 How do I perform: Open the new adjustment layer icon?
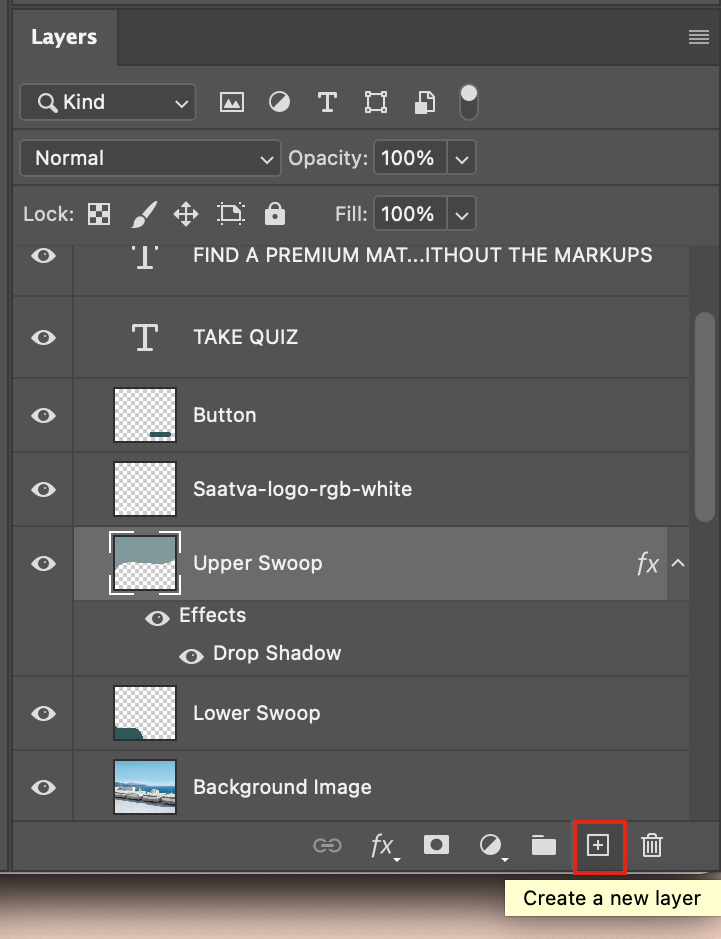click(493, 846)
